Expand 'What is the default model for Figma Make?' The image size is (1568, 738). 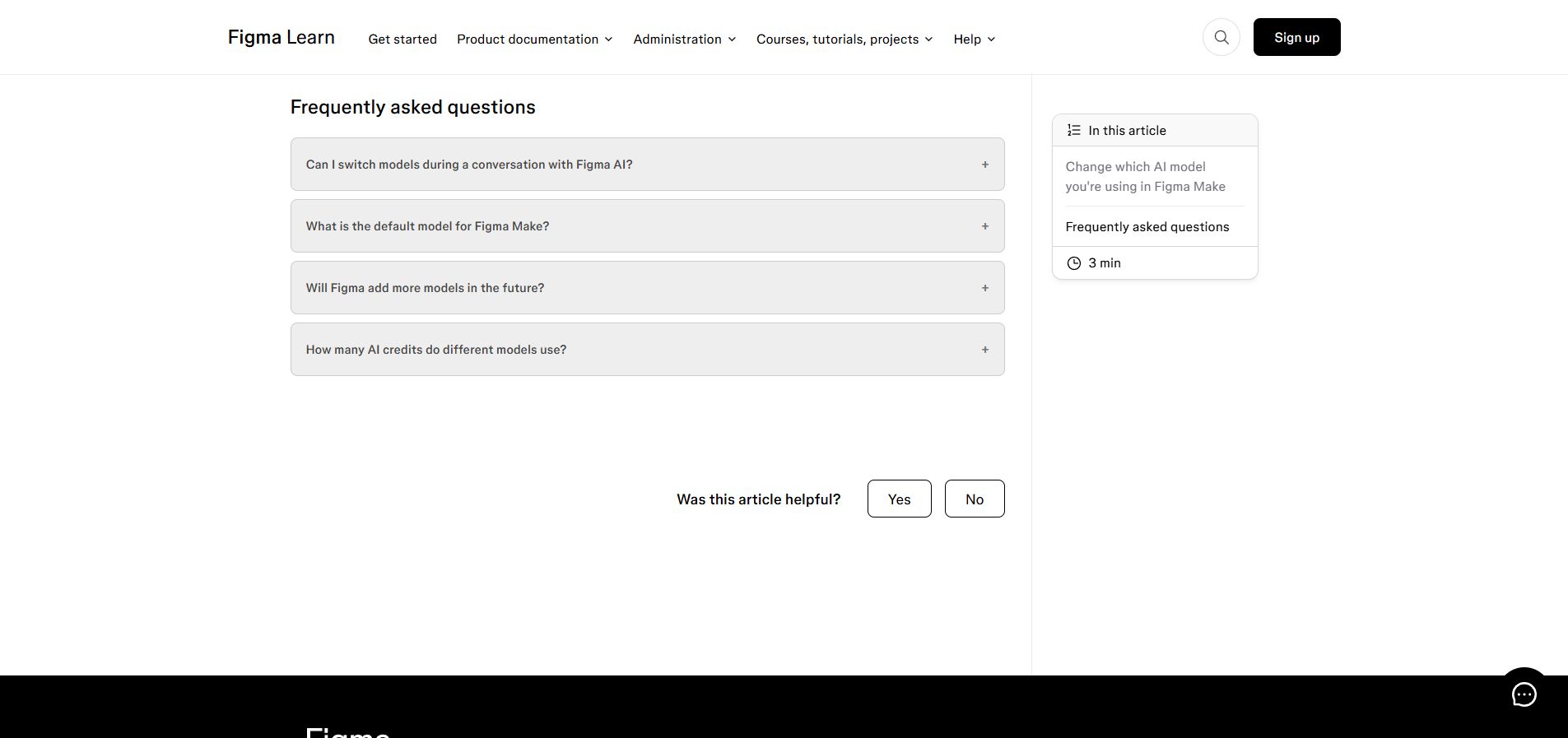(647, 226)
